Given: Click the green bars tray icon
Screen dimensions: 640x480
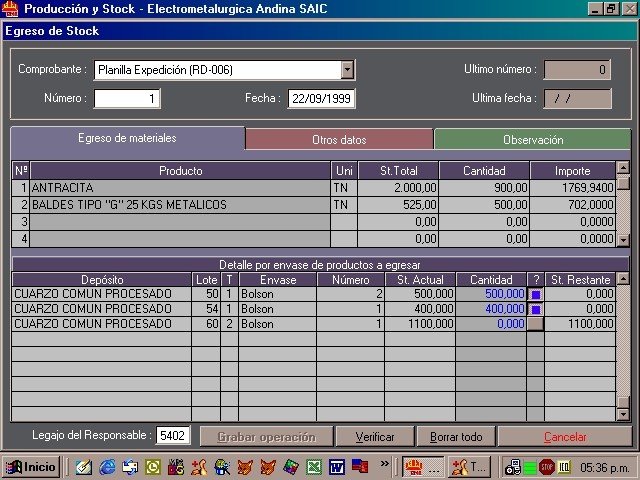Looking at the screenshot, I should pyautogui.click(x=530, y=467).
